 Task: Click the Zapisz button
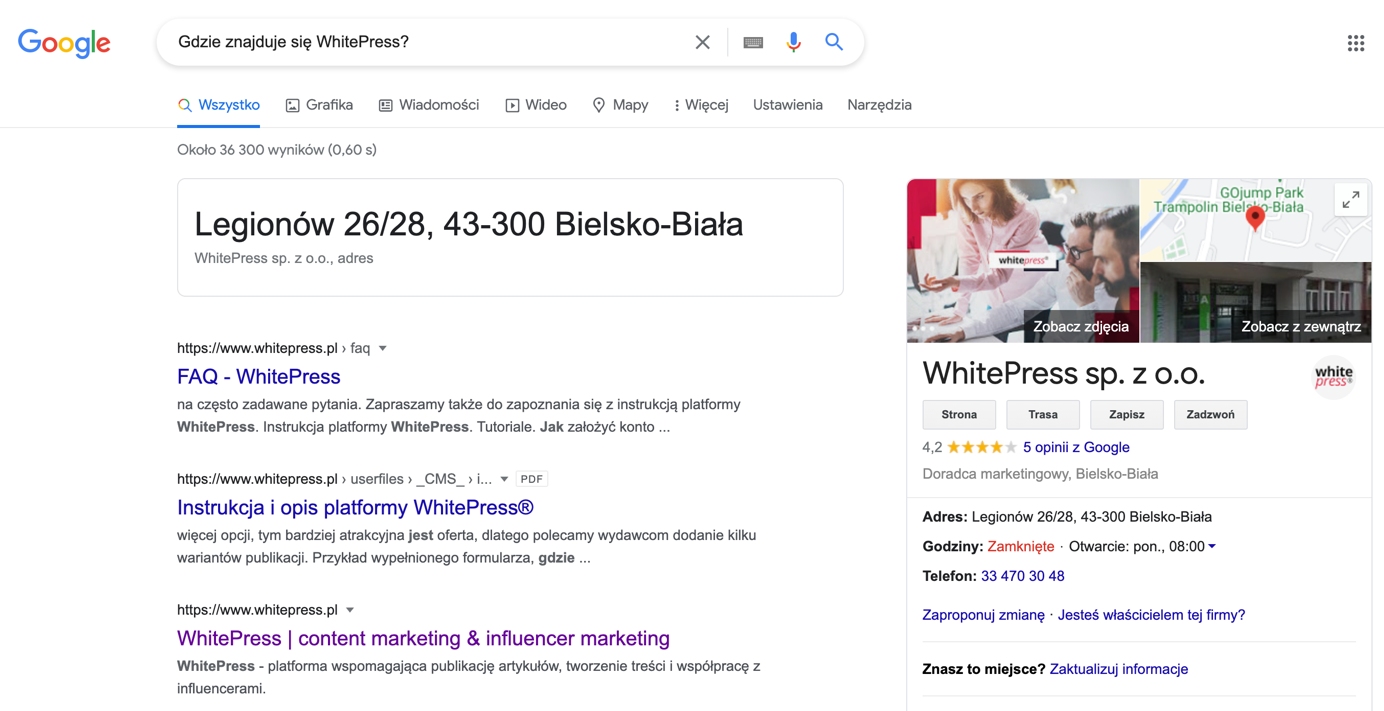1127,415
